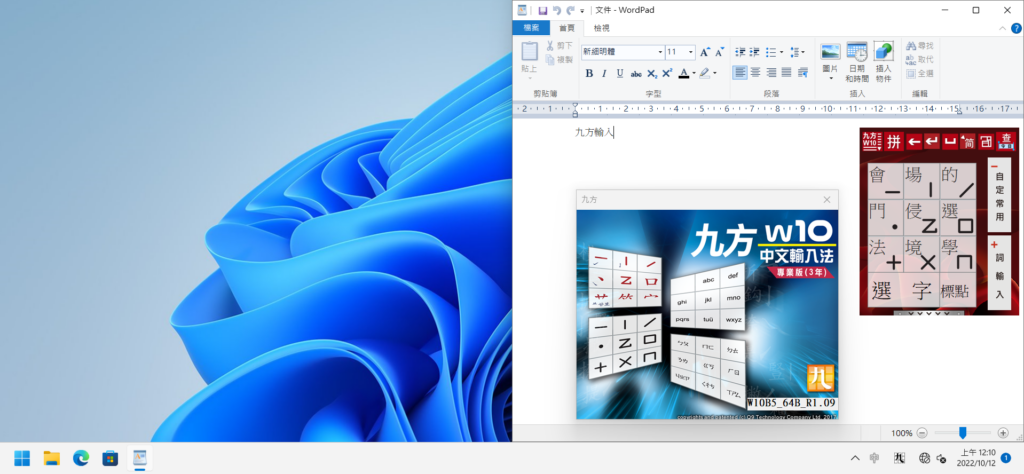Align text right
The image size is (1024, 474).
tap(771, 72)
